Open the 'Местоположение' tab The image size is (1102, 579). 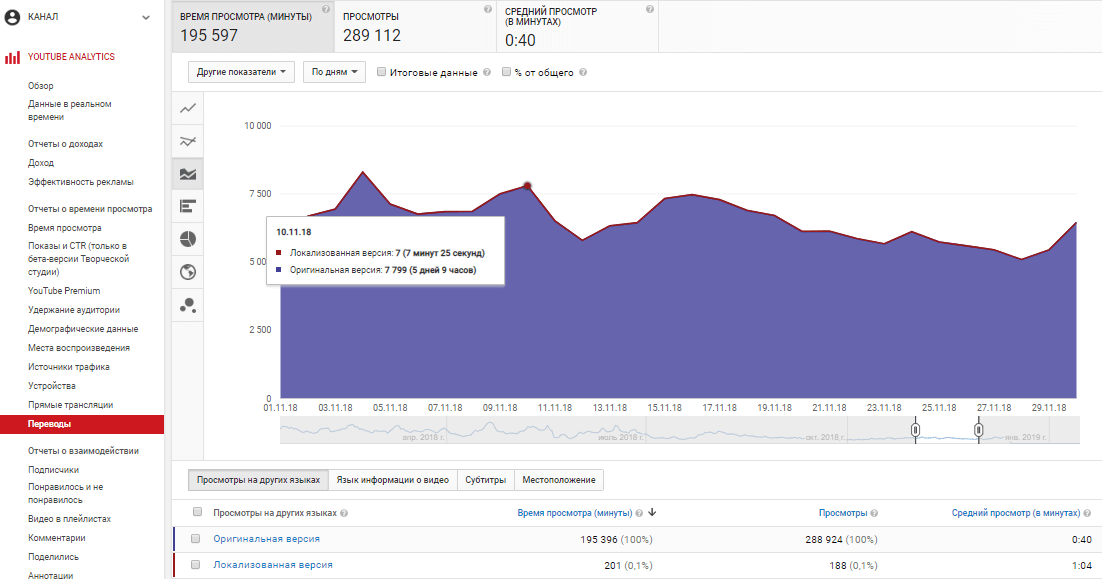click(x=559, y=480)
